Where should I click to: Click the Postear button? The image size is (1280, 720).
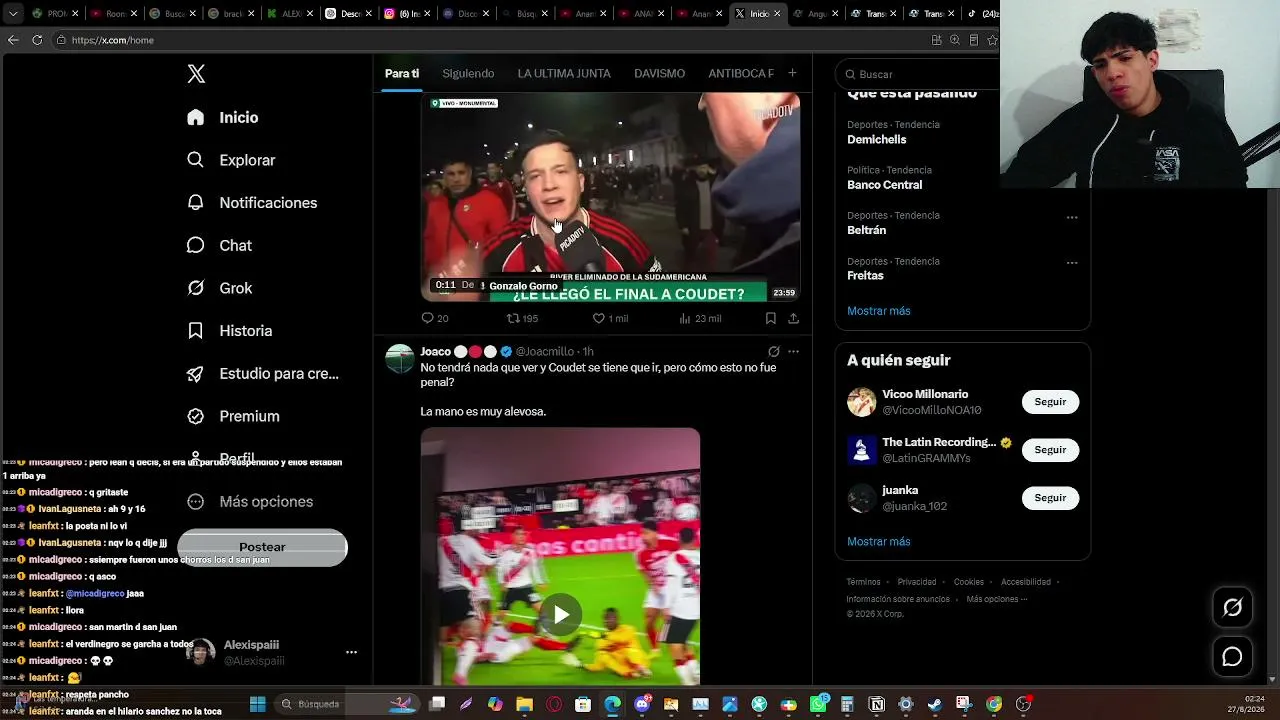click(x=262, y=547)
